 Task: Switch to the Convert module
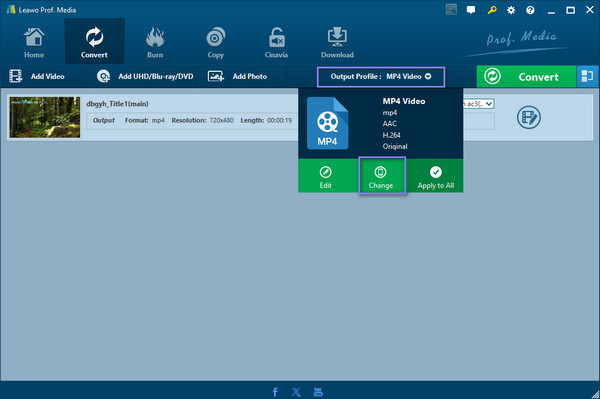pyautogui.click(x=94, y=42)
